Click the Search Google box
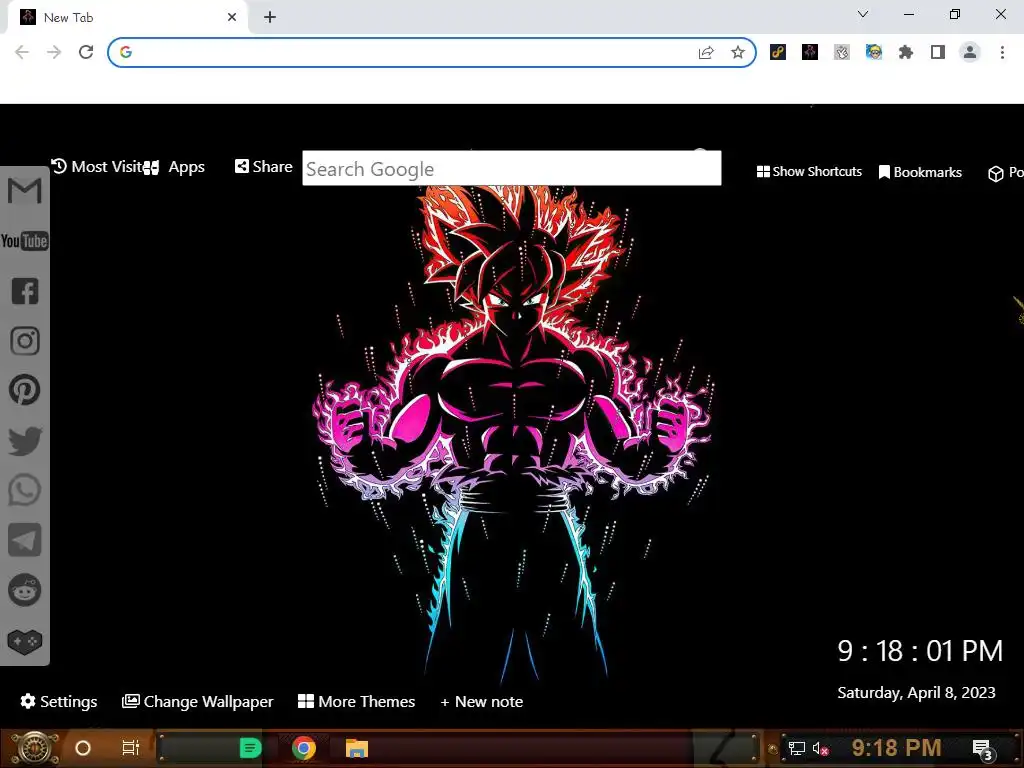1024x768 pixels. click(x=511, y=168)
